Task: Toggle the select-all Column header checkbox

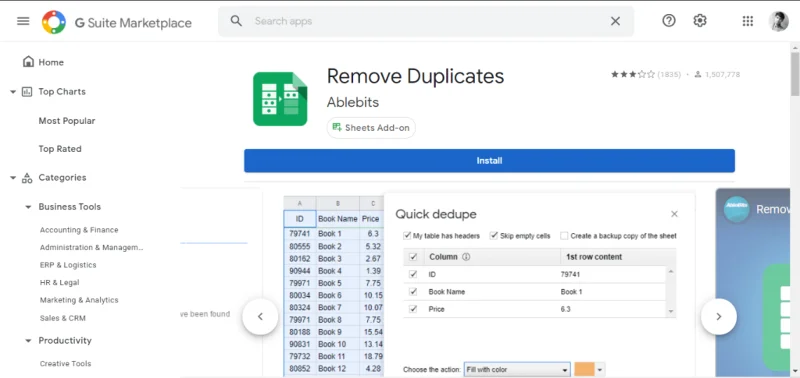Action: 413,257
